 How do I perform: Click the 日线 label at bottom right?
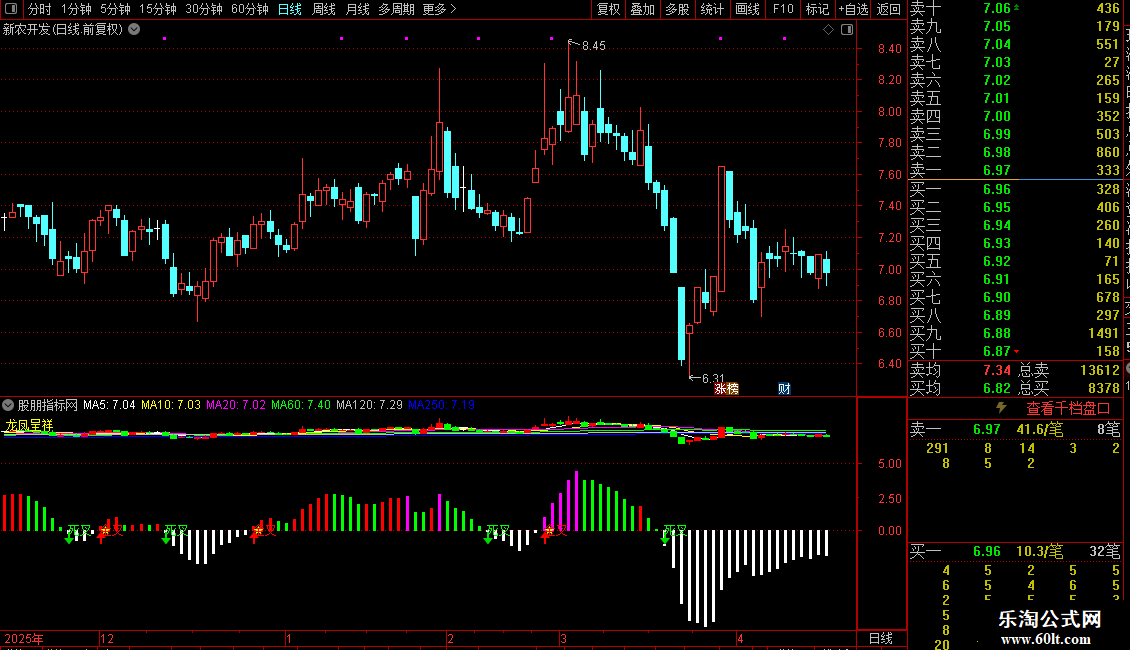[881, 638]
